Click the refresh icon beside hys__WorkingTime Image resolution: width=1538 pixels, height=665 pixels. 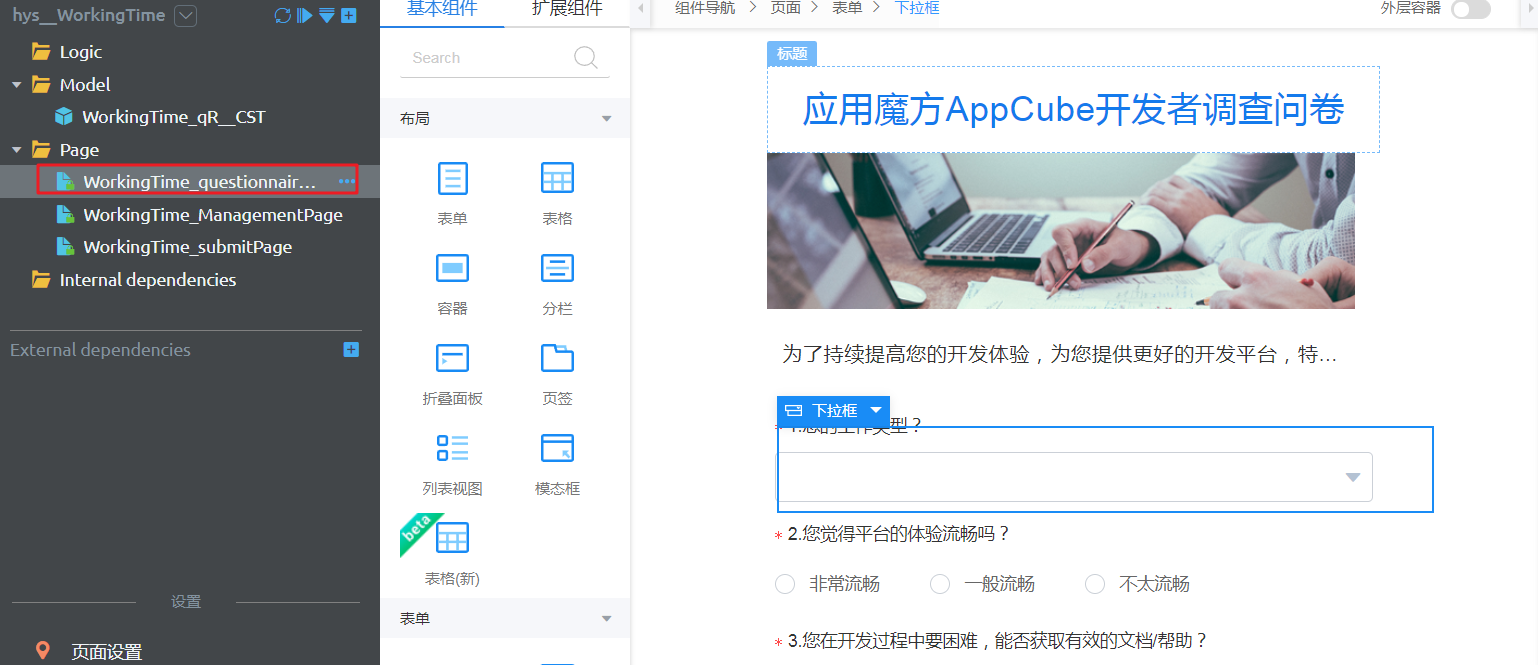283,16
